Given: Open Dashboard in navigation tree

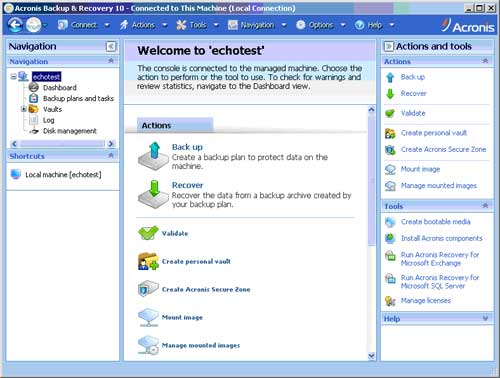Looking at the screenshot, I should click(60, 88).
